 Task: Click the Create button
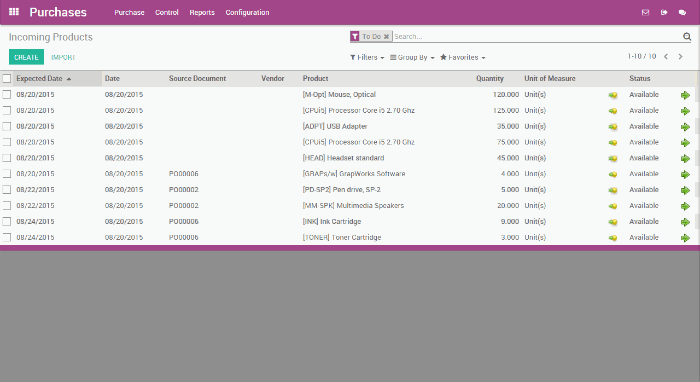[26, 57]
